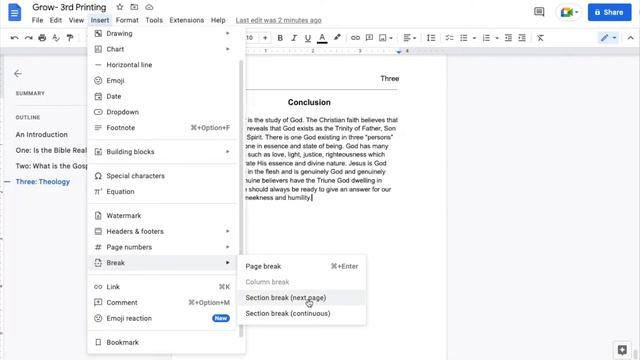The image size is (640, 360).
Task: Open the Extensions menu
Action: point(187,20)
